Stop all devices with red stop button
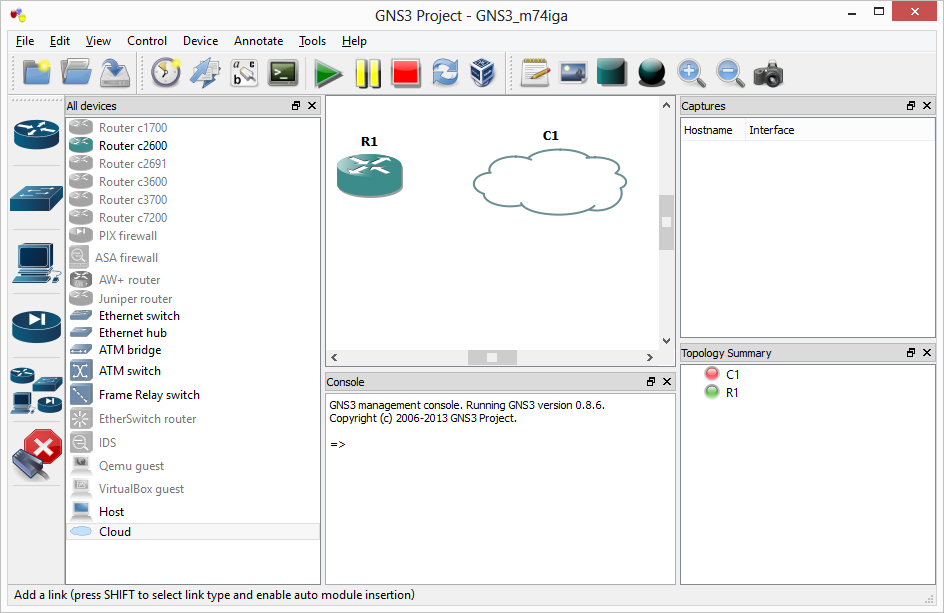The image size is (944, 613). point(405,73)
